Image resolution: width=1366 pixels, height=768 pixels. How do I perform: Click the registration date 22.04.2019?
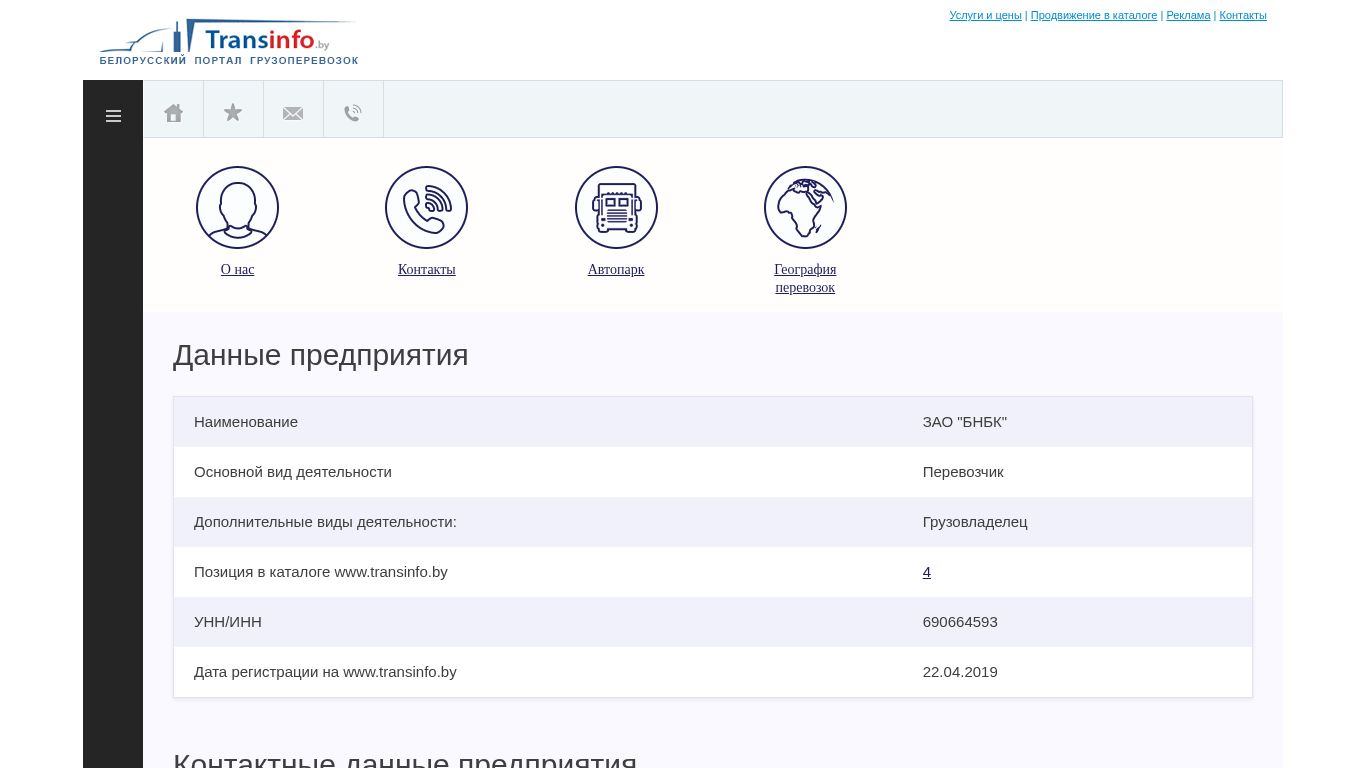coord(960,672)
